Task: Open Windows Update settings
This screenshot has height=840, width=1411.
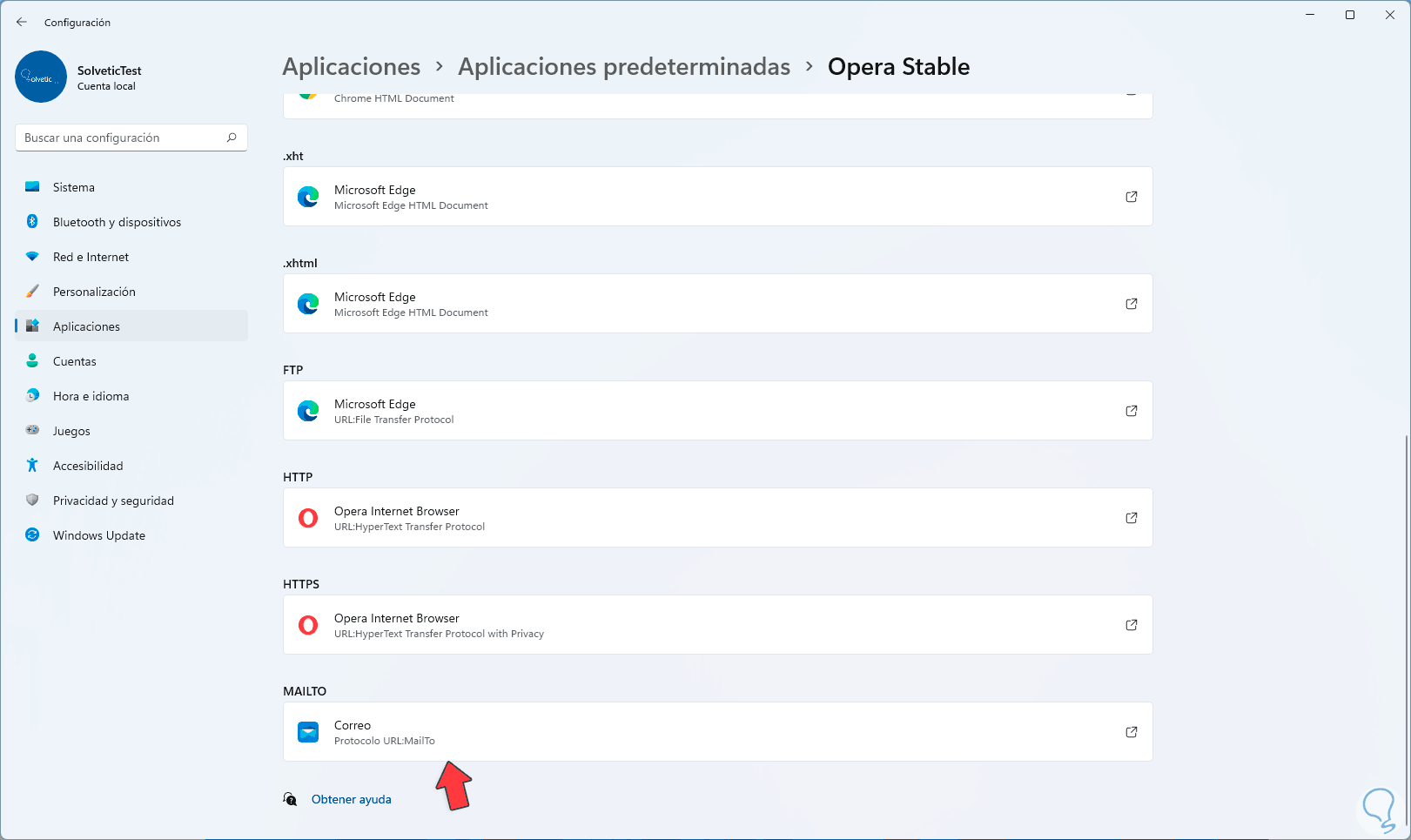Action: pyautogui.click(x=98, y=535)
